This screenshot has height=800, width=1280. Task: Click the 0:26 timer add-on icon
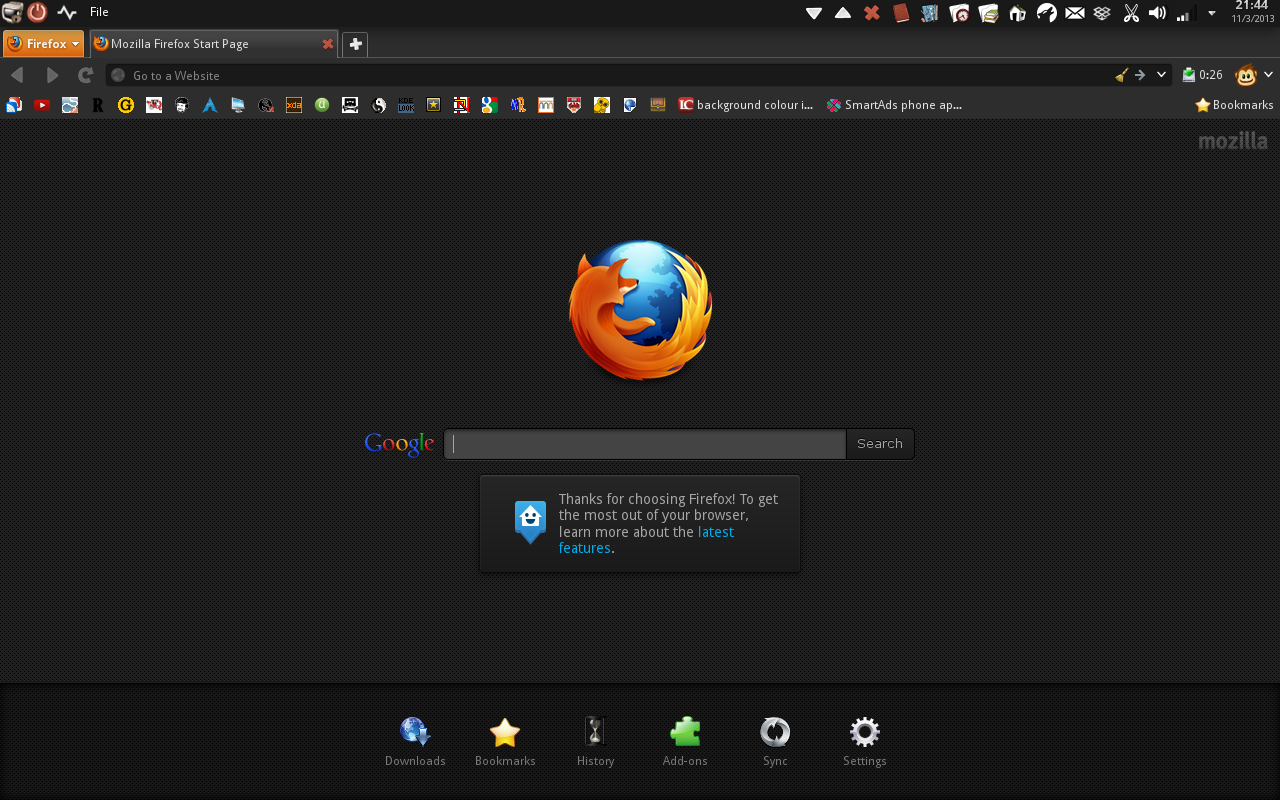point(1202,75)
